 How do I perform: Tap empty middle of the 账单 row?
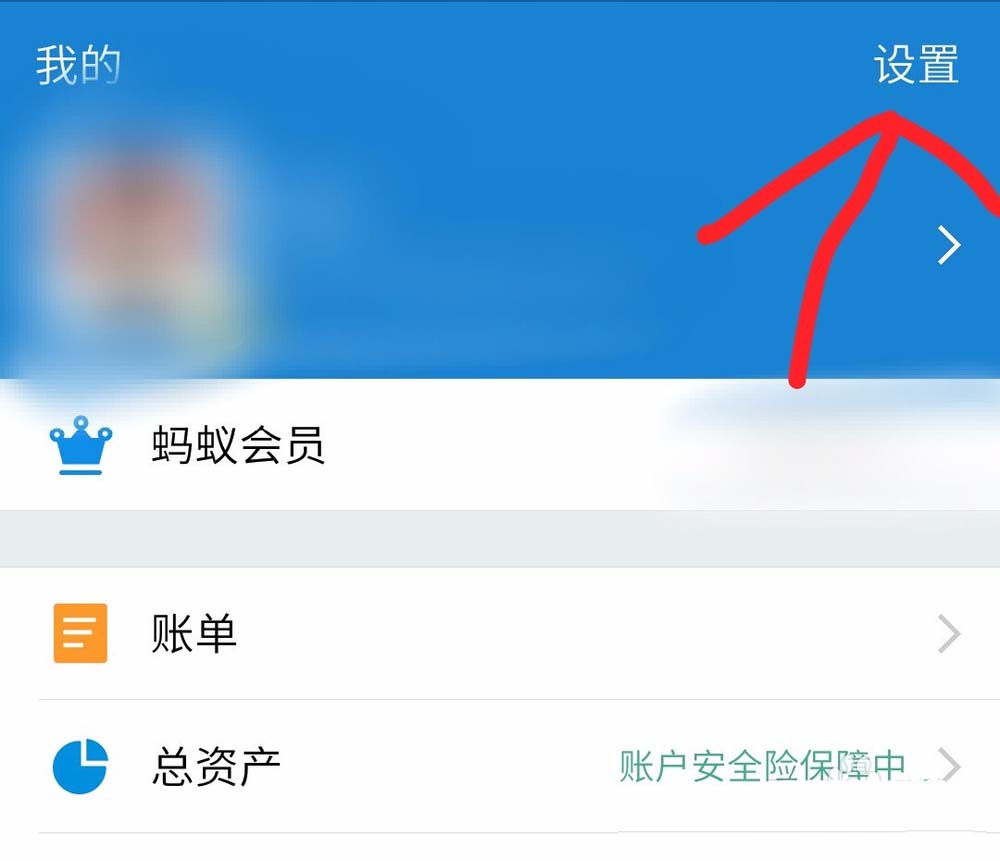(574, 633)
